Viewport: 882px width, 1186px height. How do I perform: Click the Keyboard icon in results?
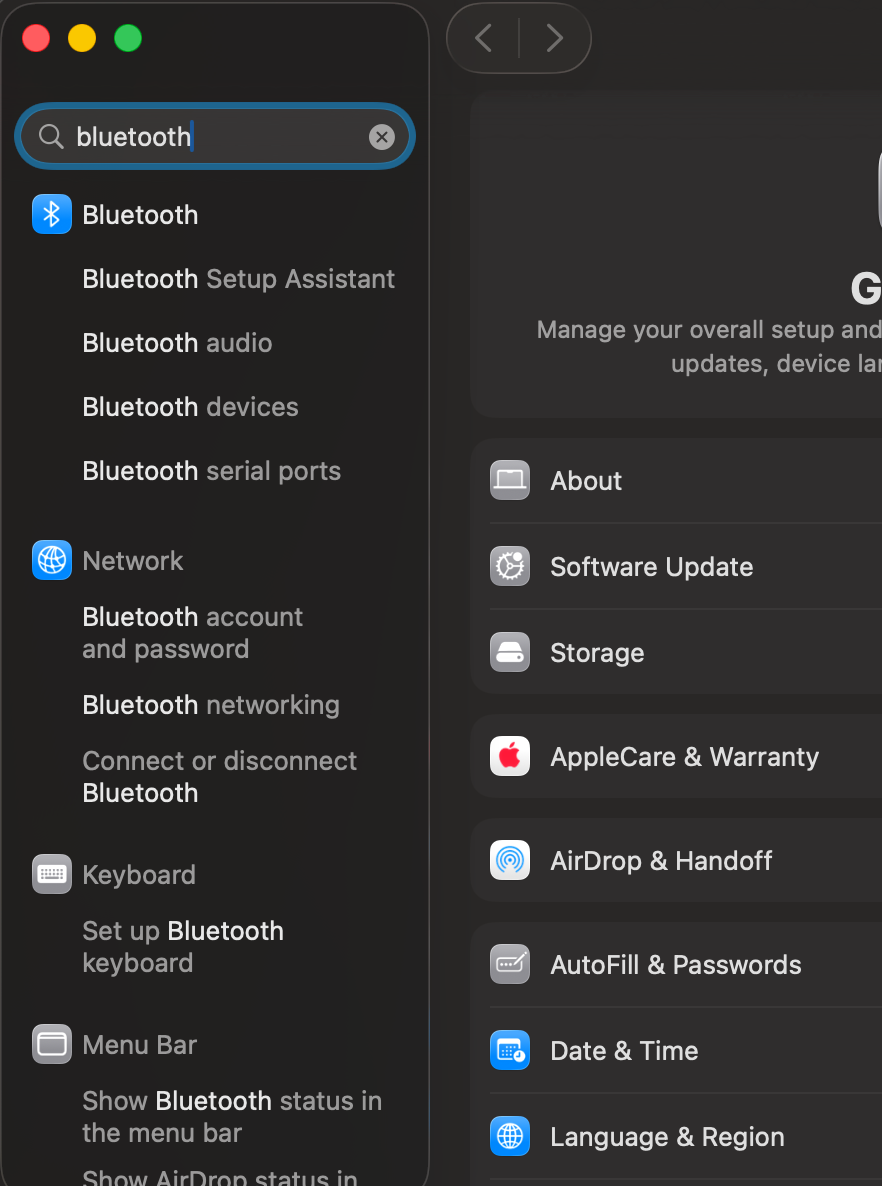click(x=51, y=874)
